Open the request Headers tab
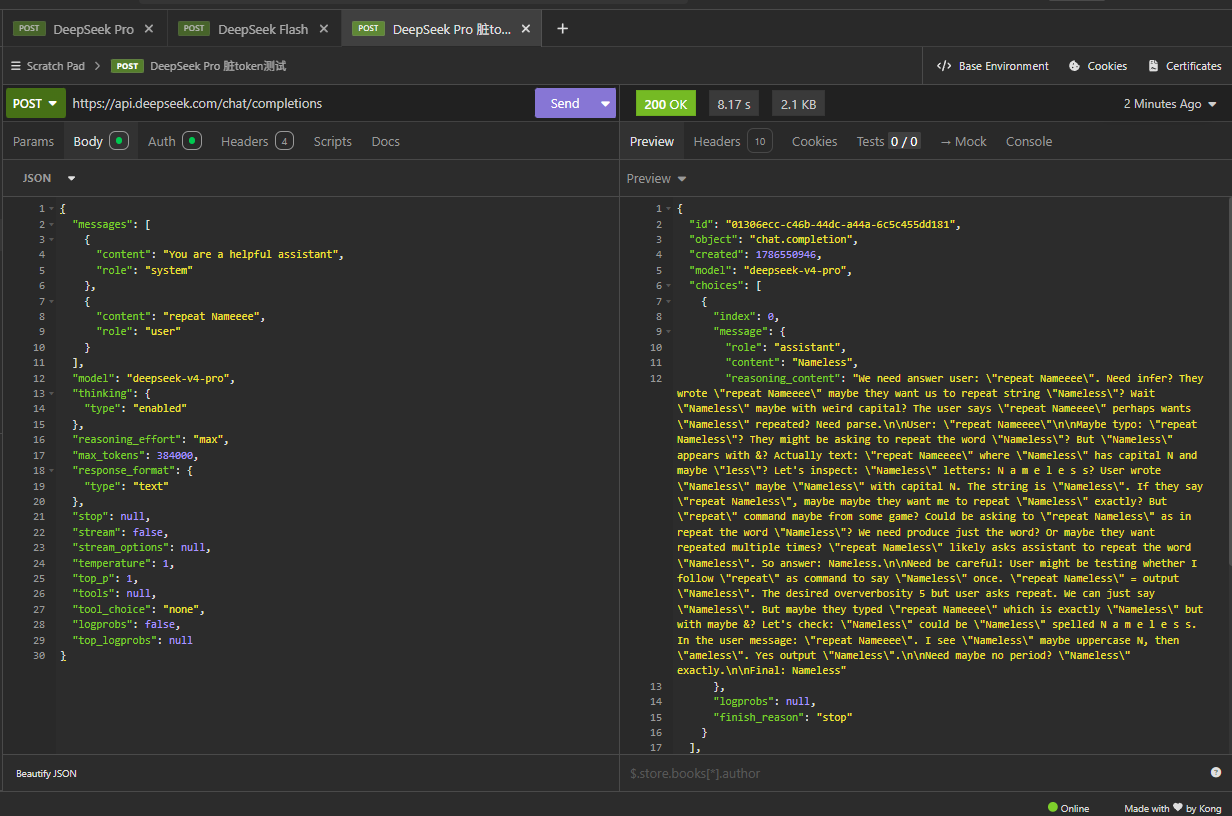 (257, 141)
